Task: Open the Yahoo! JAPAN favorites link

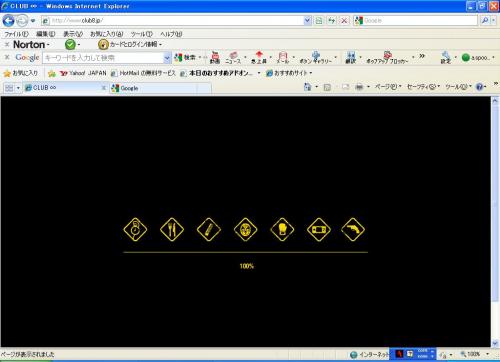Action: [83, 73]
